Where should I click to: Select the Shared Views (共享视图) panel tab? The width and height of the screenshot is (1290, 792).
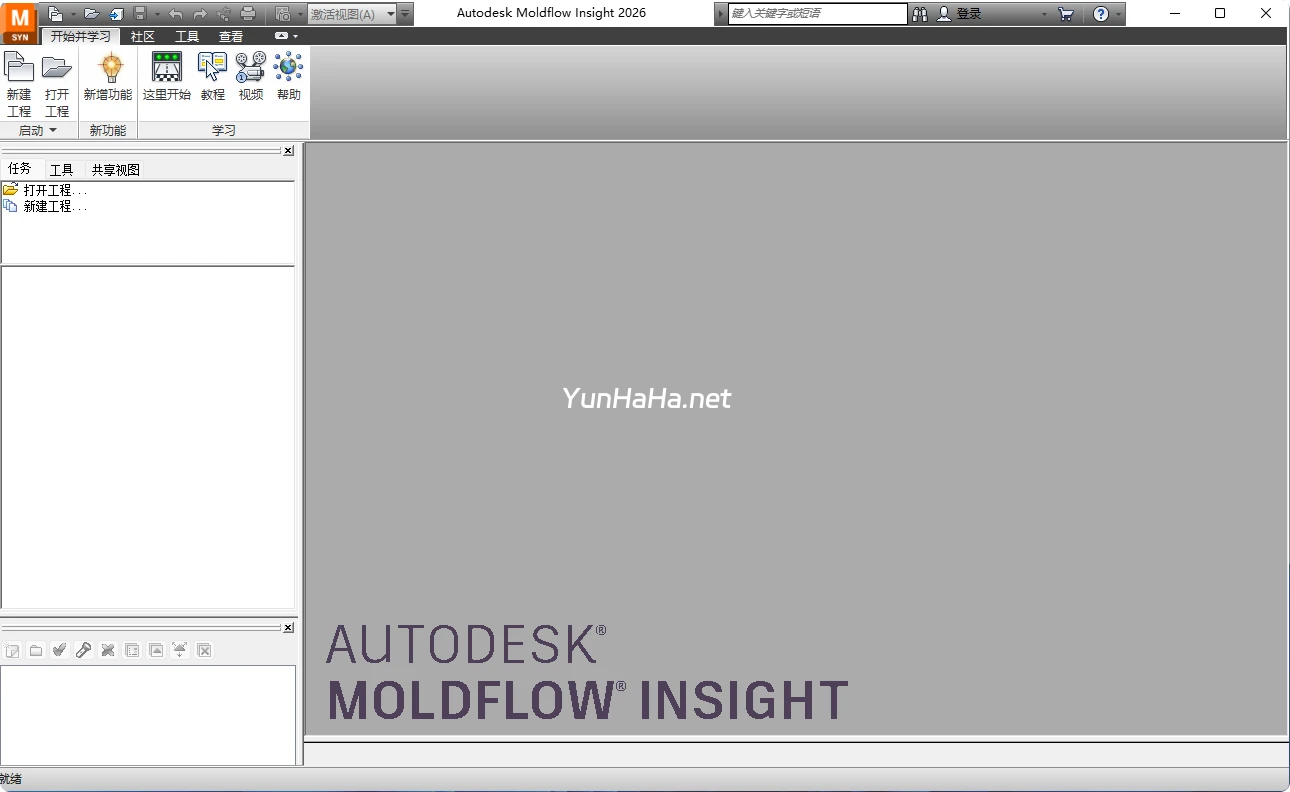[x=116, y=170]
